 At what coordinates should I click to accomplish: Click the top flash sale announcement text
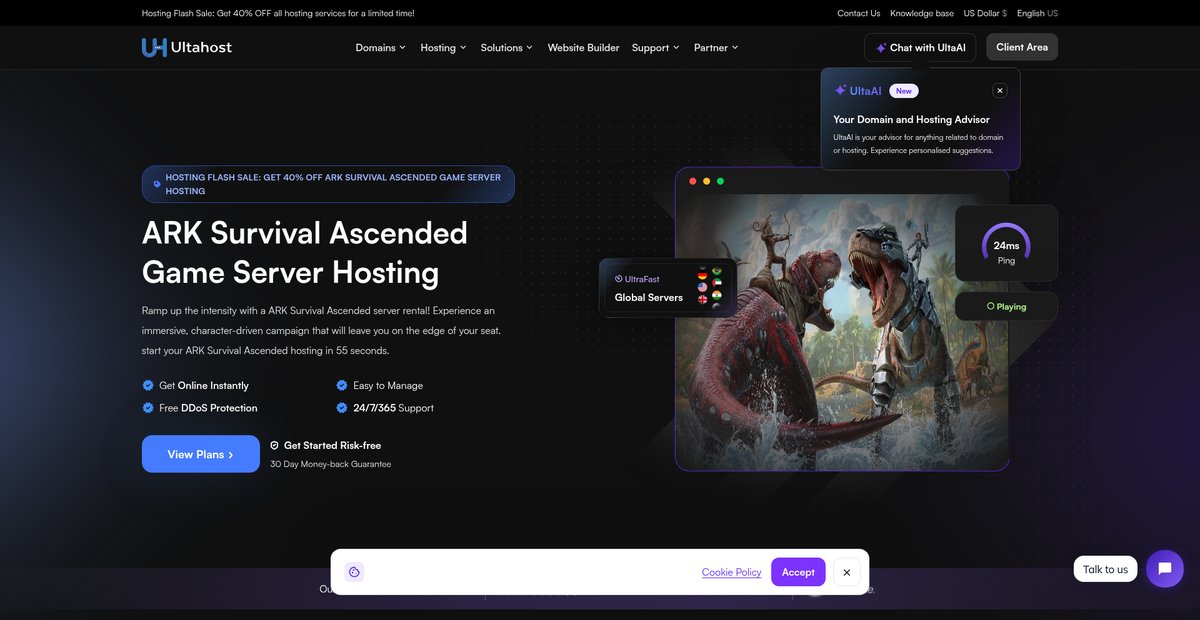click(x=278, y=13)
